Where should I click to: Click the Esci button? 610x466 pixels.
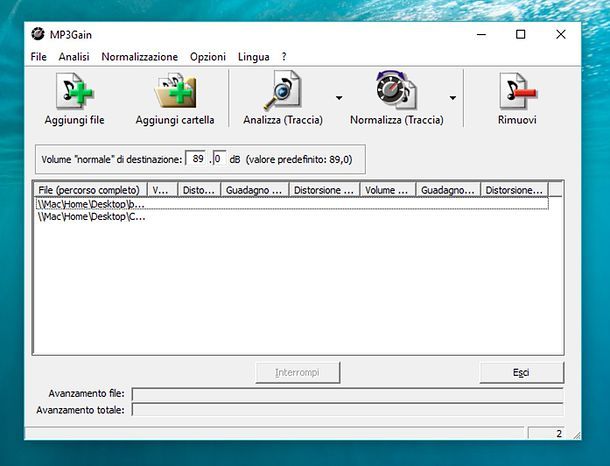click(521, 373)
